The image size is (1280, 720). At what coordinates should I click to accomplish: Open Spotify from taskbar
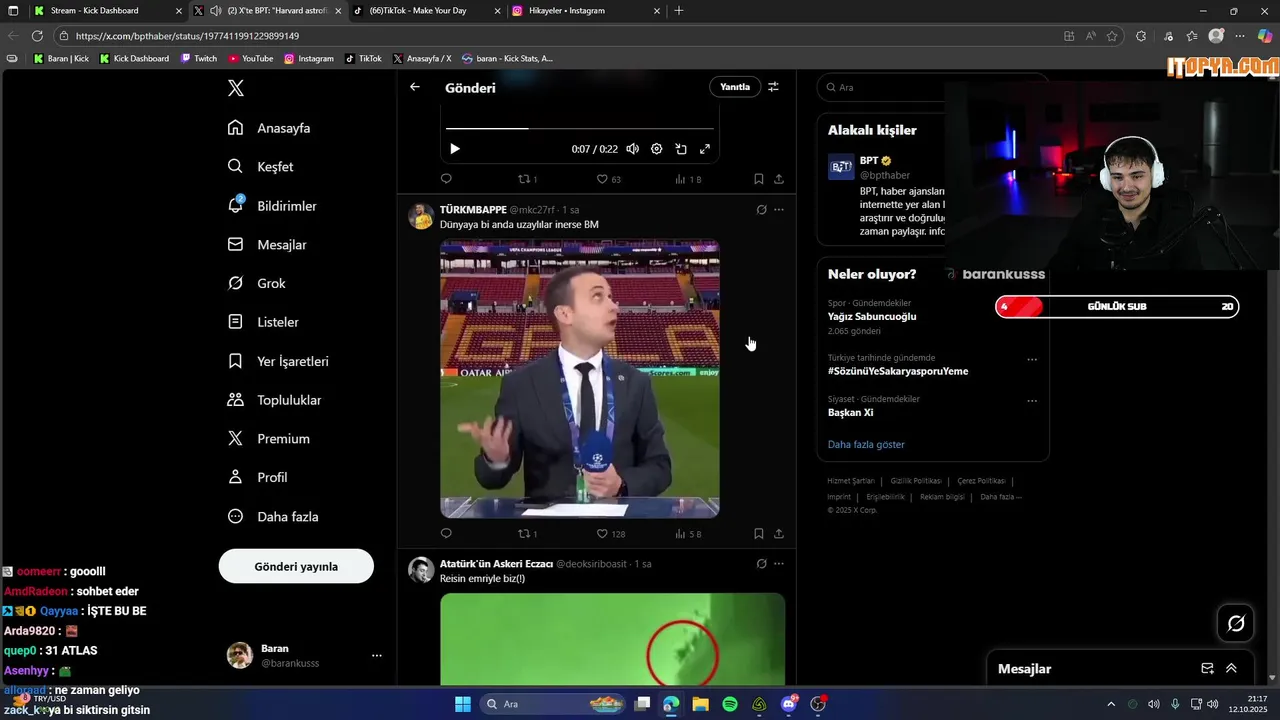pyautogui.click(x=730, y=704)
